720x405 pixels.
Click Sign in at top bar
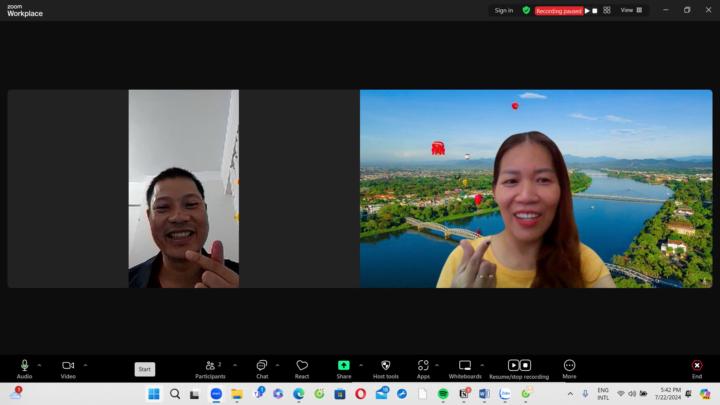coord(503,10)
